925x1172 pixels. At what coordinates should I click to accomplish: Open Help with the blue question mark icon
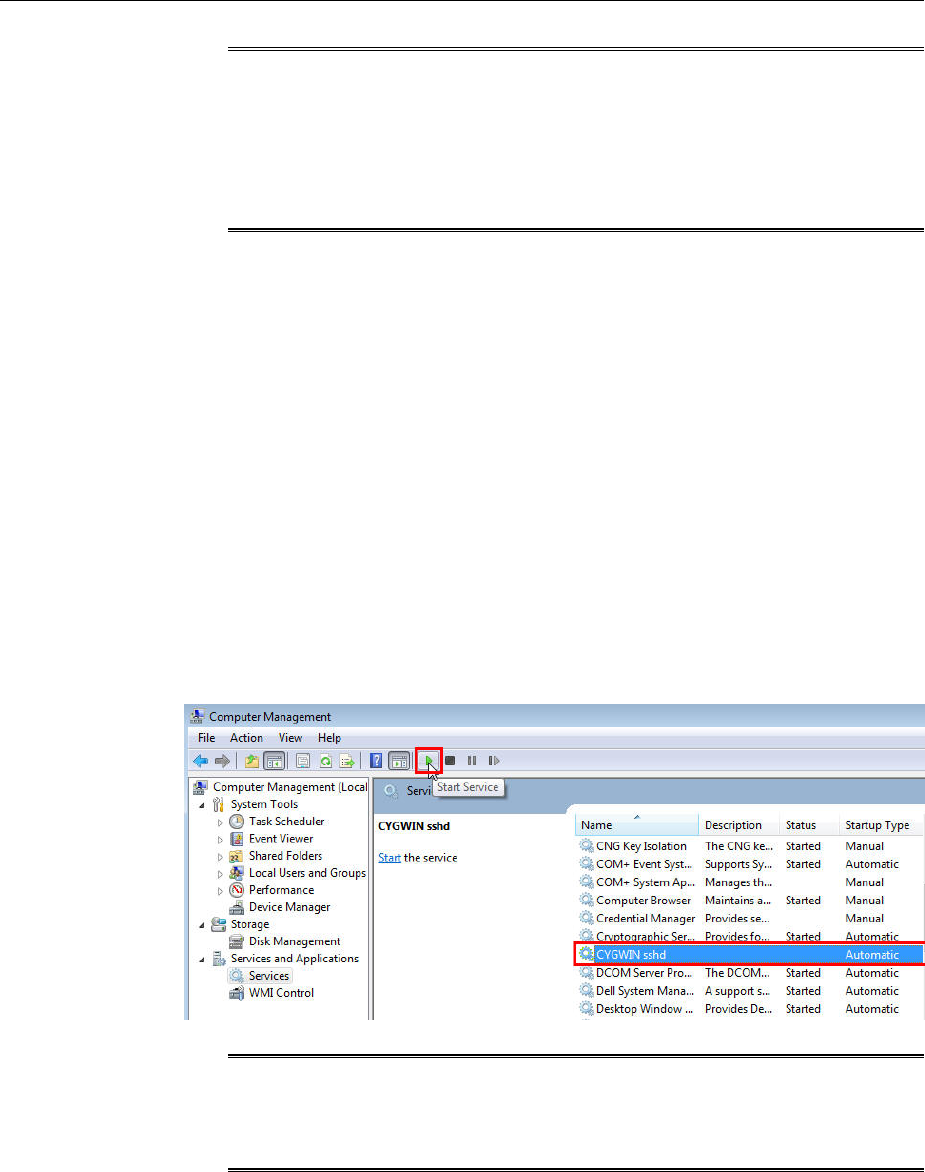[376, 761]
